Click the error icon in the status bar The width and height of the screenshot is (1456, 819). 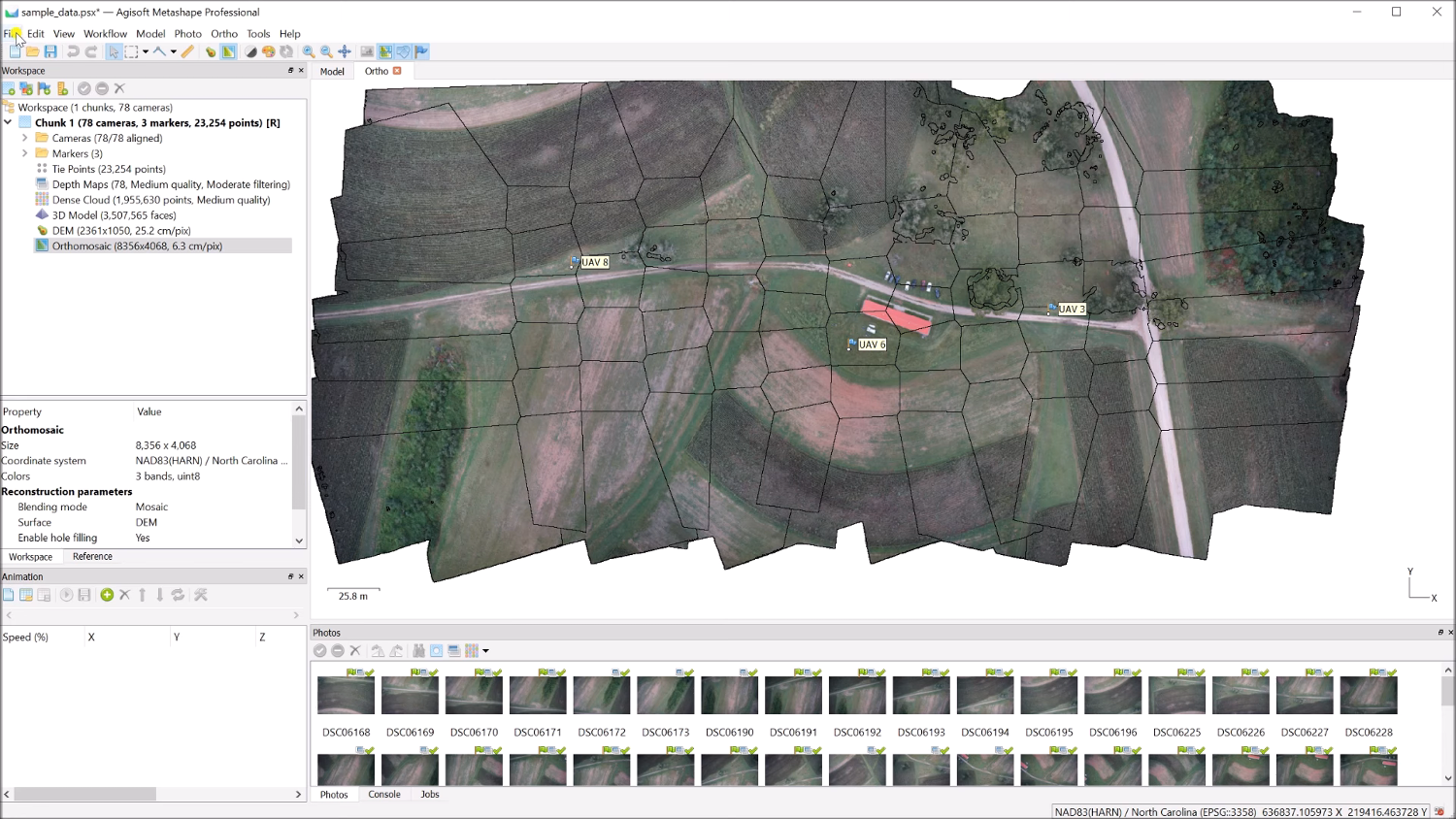point(1439,811)
